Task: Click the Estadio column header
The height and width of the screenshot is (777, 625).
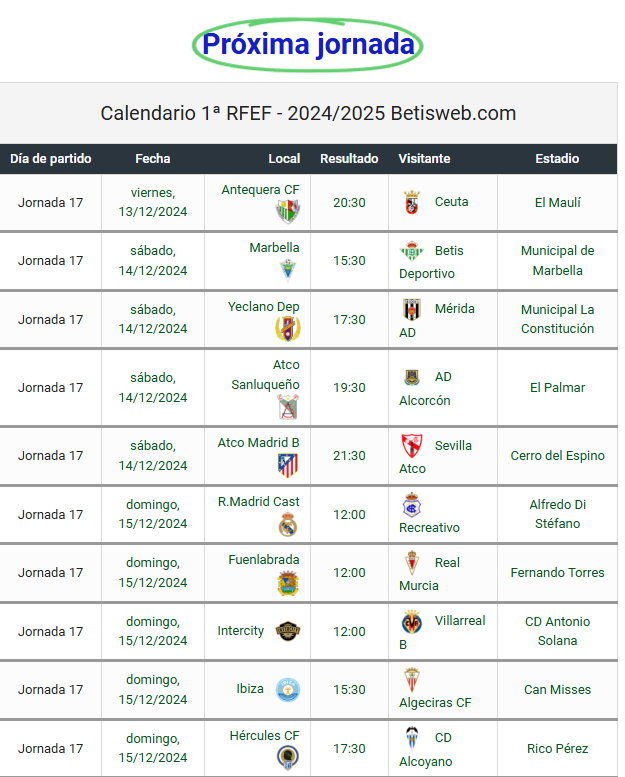Action: 557,159
